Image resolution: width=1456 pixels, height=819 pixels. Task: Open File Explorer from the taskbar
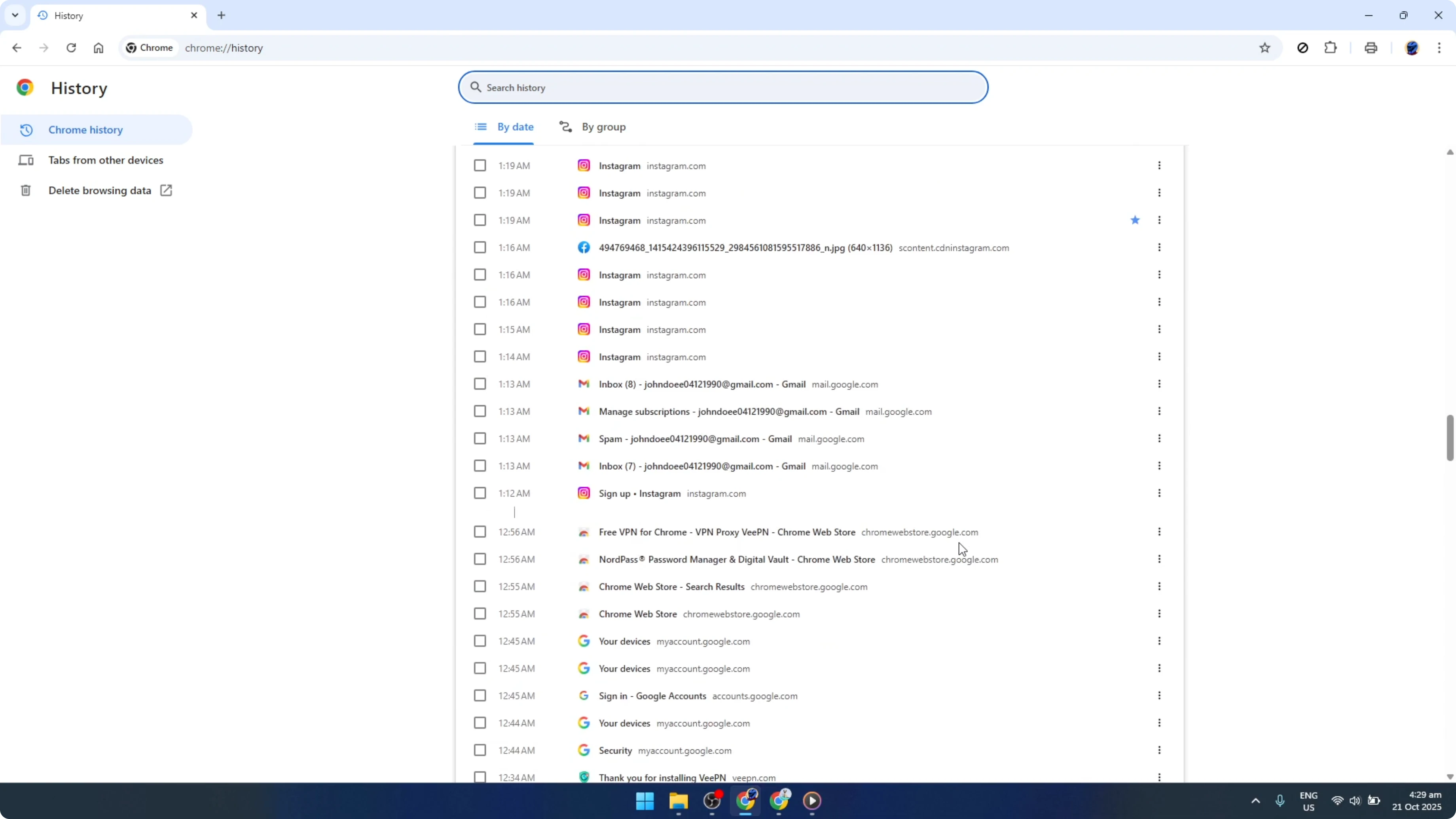pos(678,801)
